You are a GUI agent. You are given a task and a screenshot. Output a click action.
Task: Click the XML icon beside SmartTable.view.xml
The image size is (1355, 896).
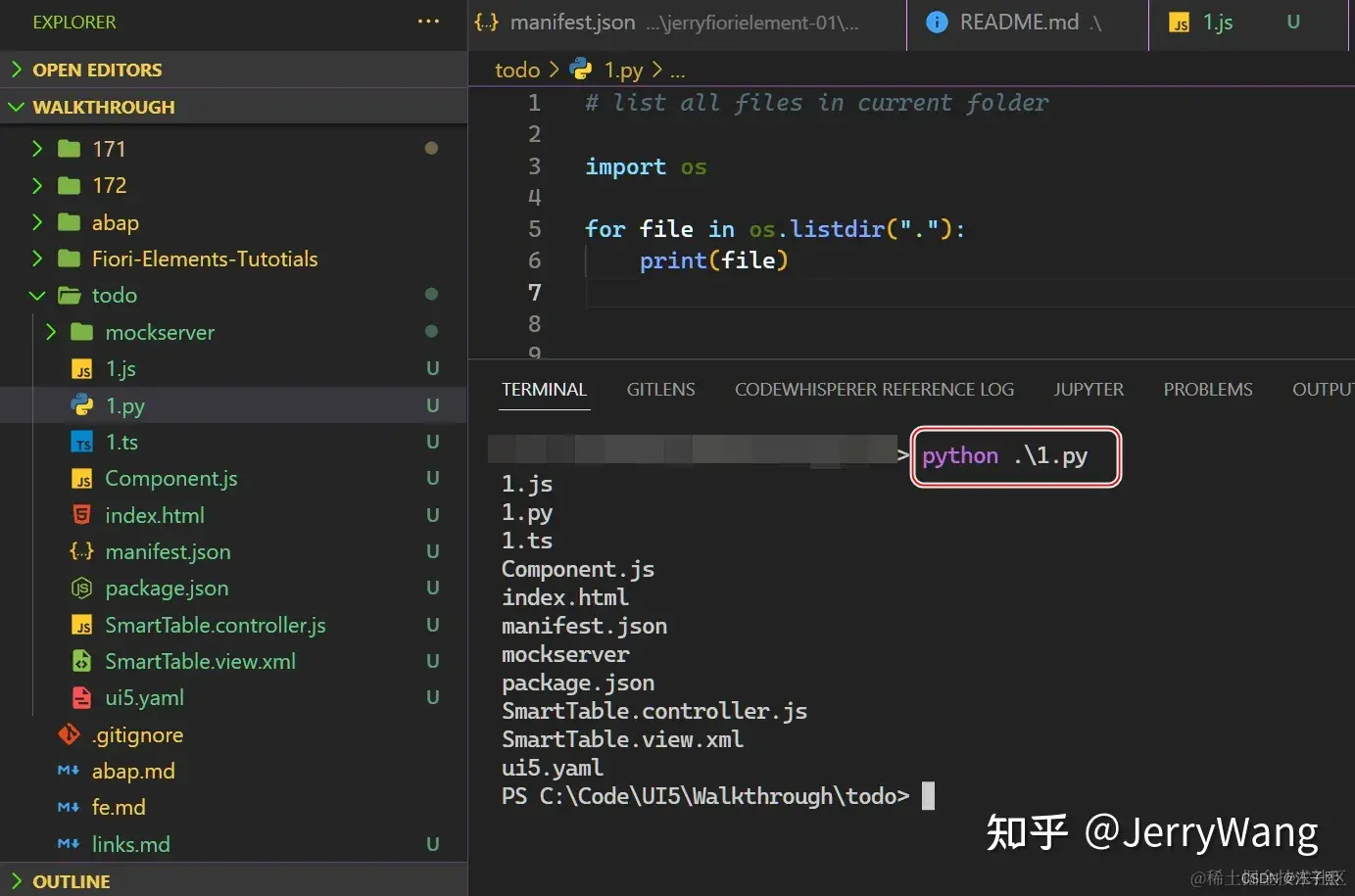(82, 661)
